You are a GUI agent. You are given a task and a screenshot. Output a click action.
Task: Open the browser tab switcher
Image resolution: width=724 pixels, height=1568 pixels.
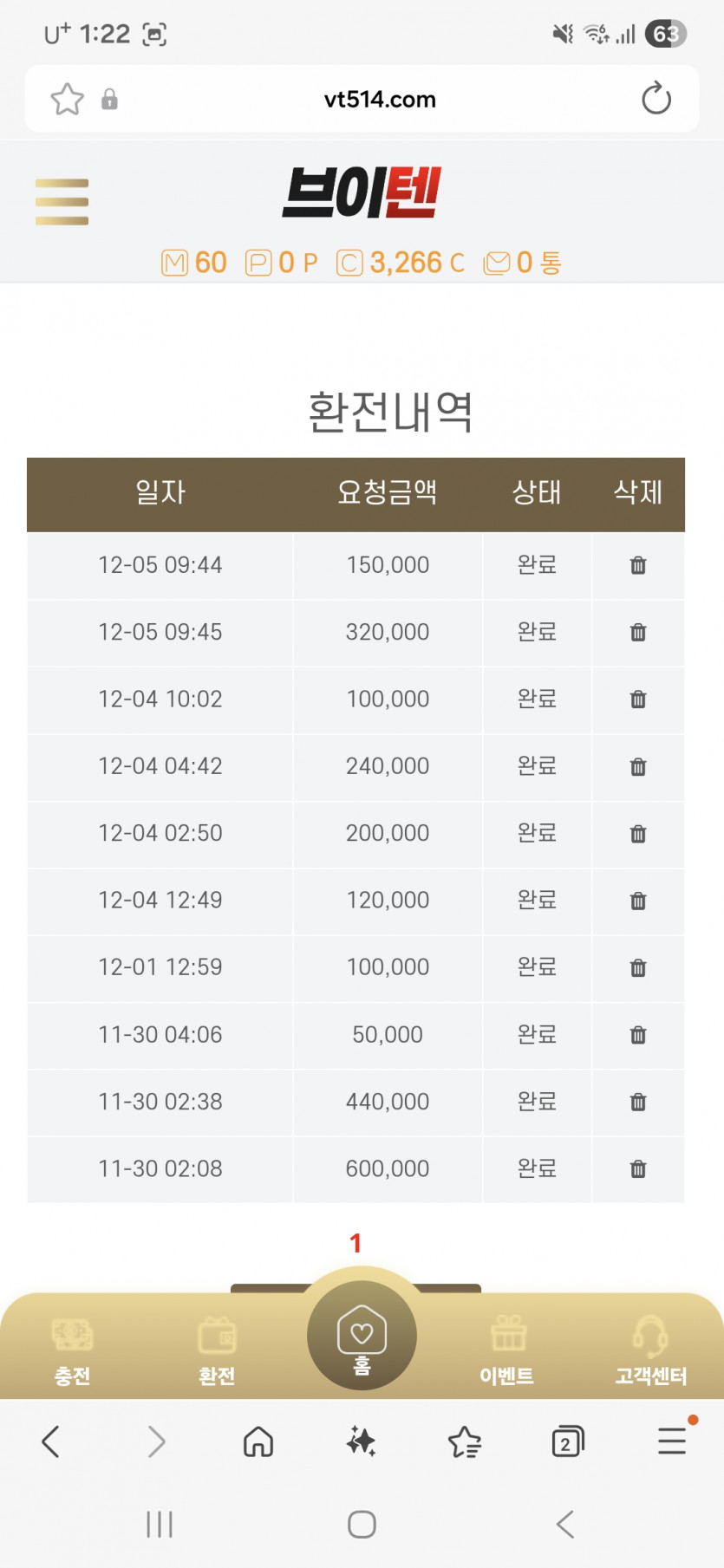[x=567, y=1442]
